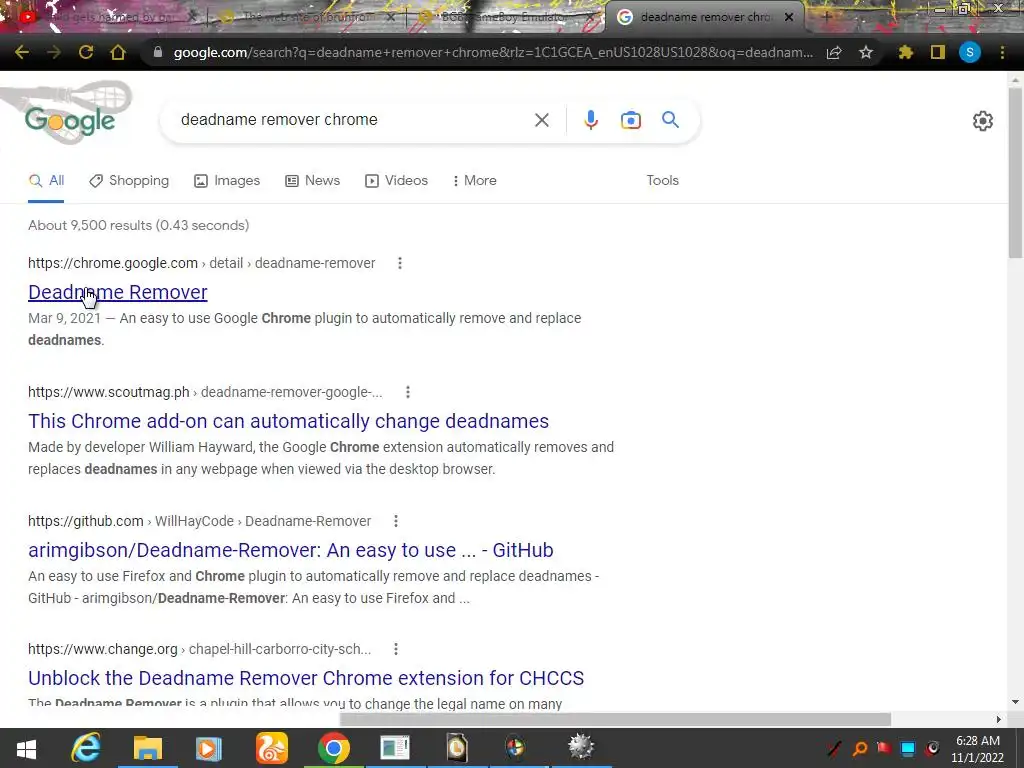The height and width of the screenshot is (768, 1024).
Task: Reload the page with the refresh icon
Action: coord(86,52)
